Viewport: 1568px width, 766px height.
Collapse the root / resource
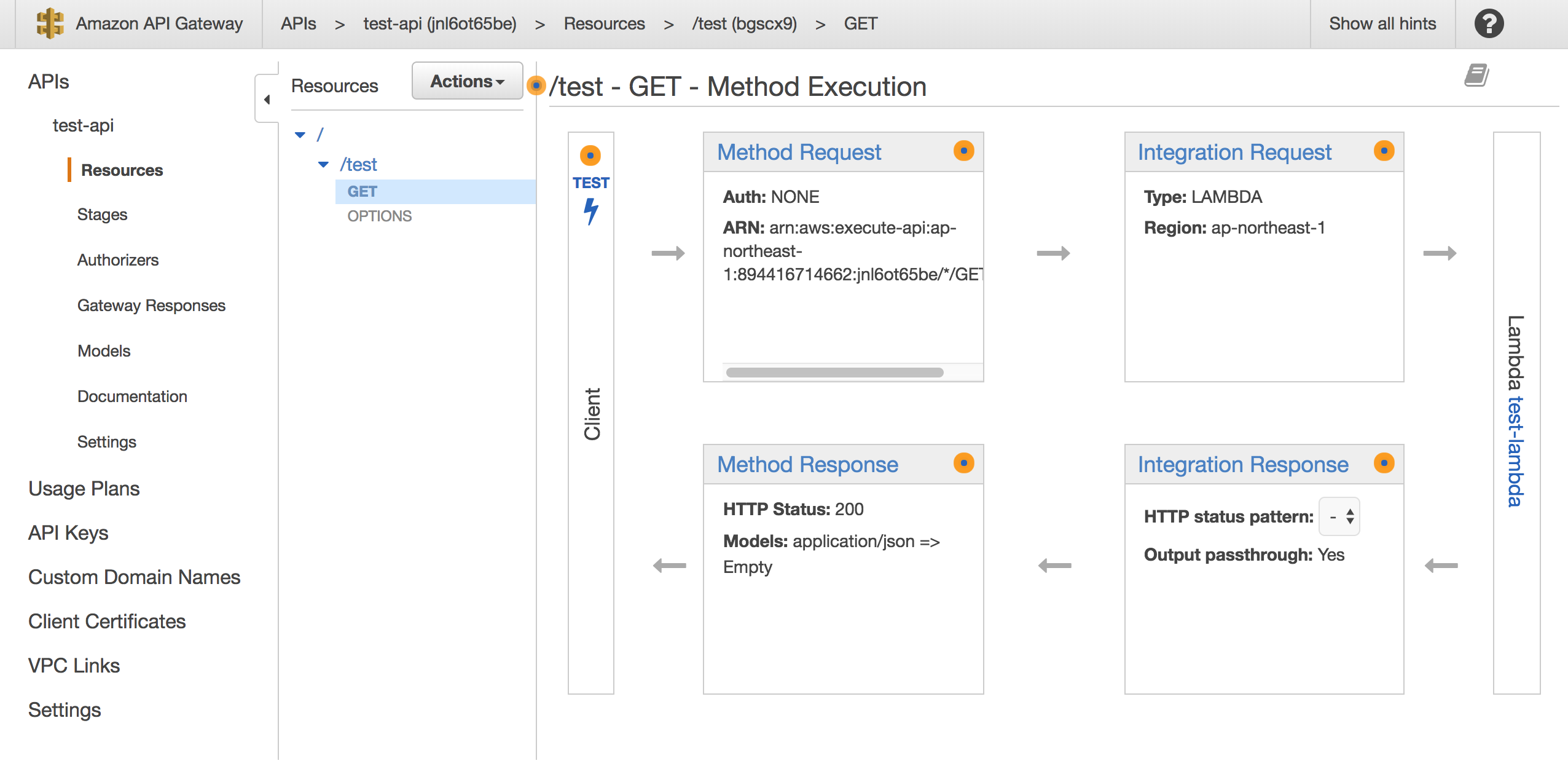coord(300,134)
